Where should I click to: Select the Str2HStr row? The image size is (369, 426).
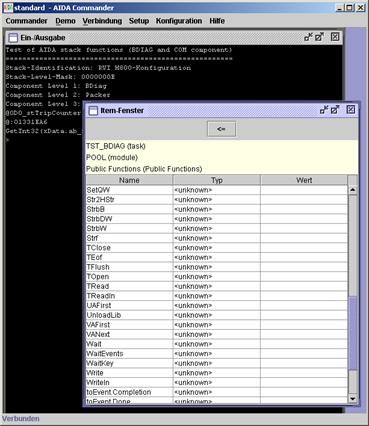click(x=217, y=200)
